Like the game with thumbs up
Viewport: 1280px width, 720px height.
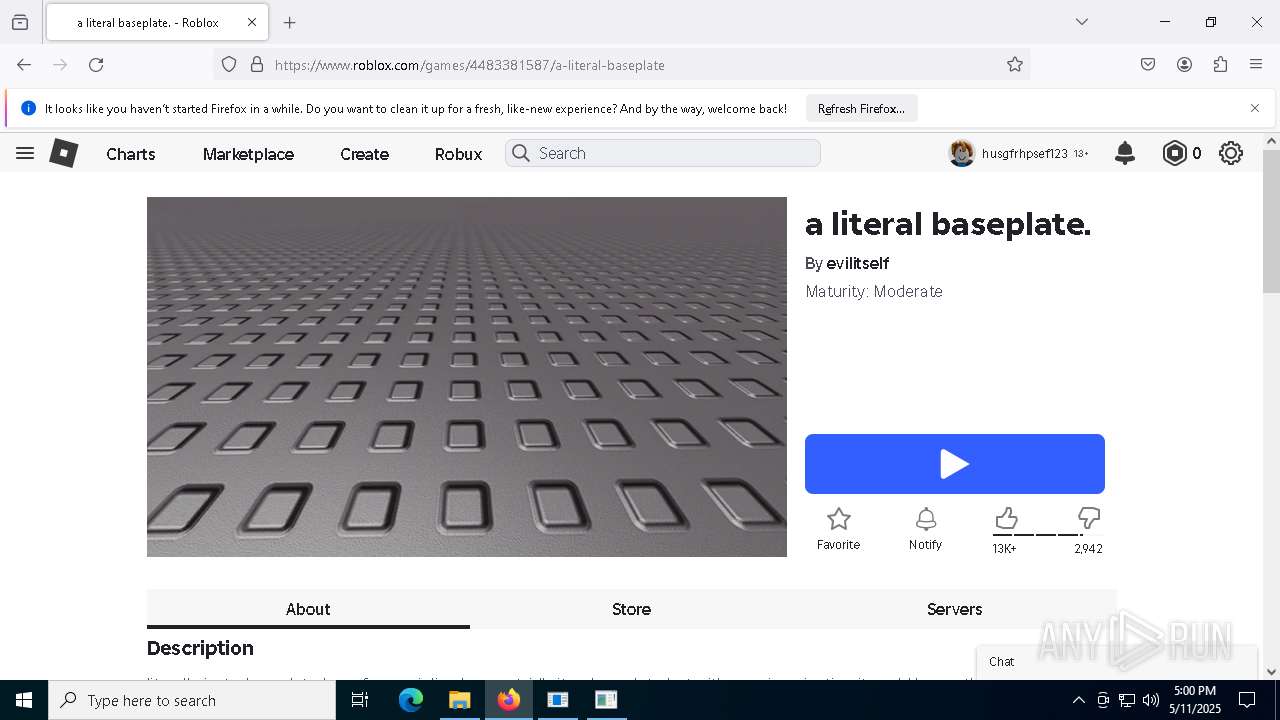1006,518
